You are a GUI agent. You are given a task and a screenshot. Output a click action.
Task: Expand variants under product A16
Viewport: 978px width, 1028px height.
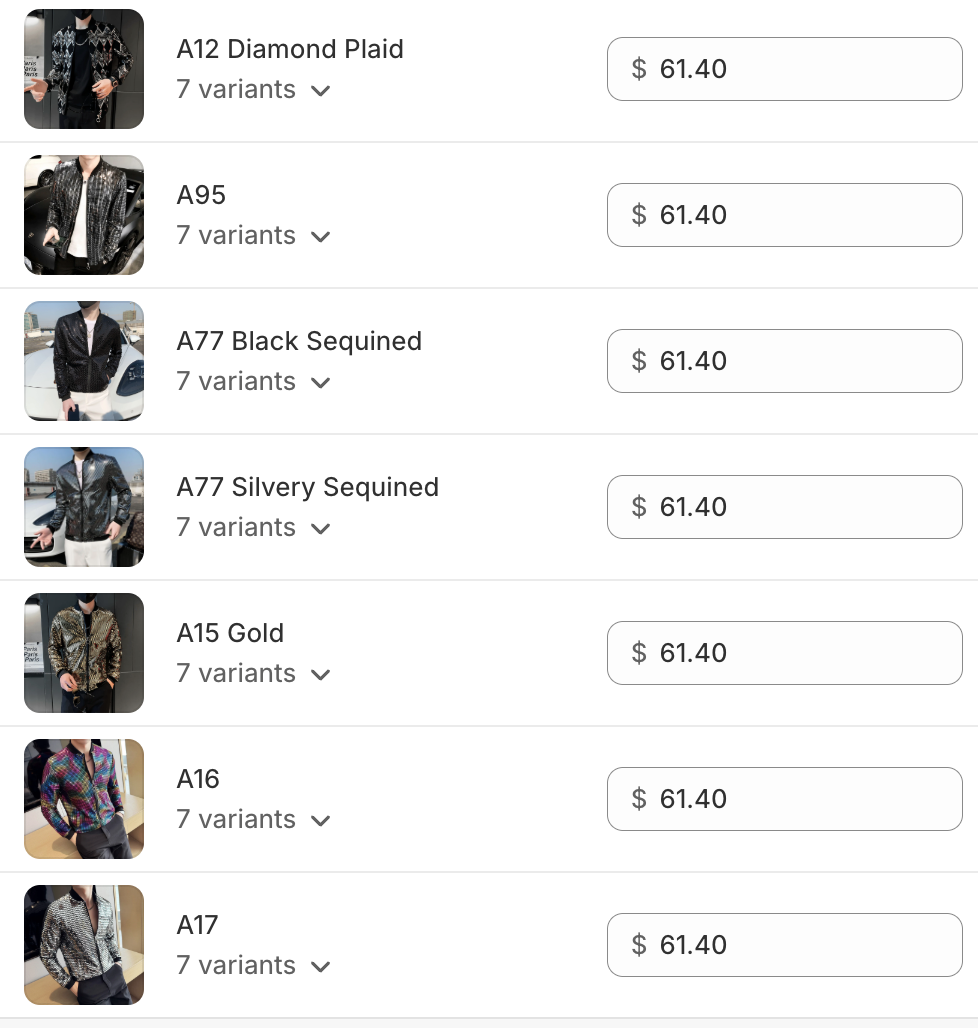[320, 820]
